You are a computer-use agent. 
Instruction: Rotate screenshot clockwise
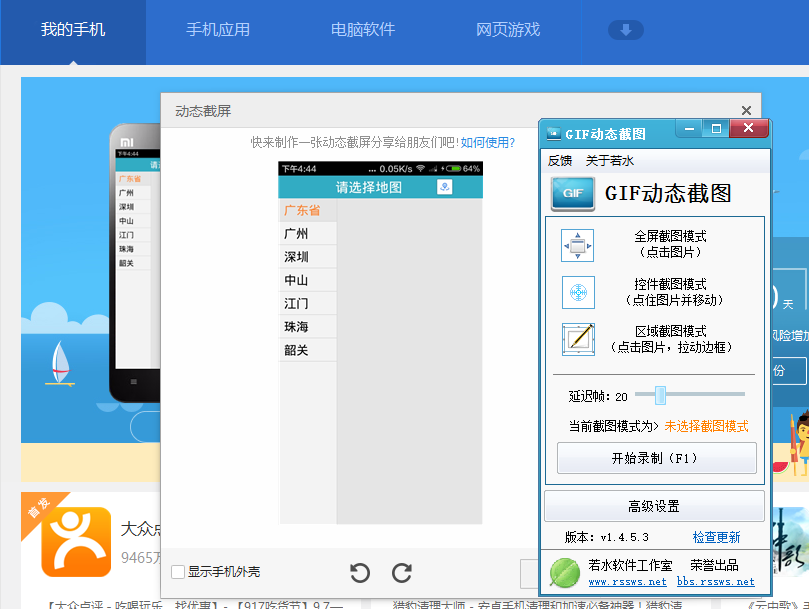click(402, 572)
